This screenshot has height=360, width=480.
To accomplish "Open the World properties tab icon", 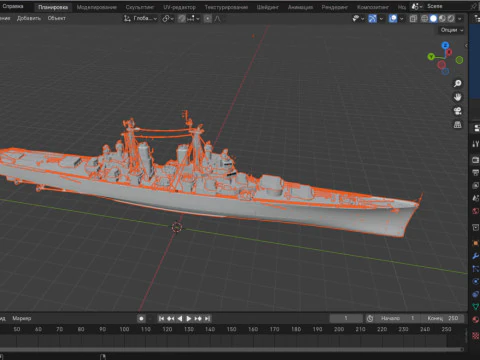I will [476, 211].
